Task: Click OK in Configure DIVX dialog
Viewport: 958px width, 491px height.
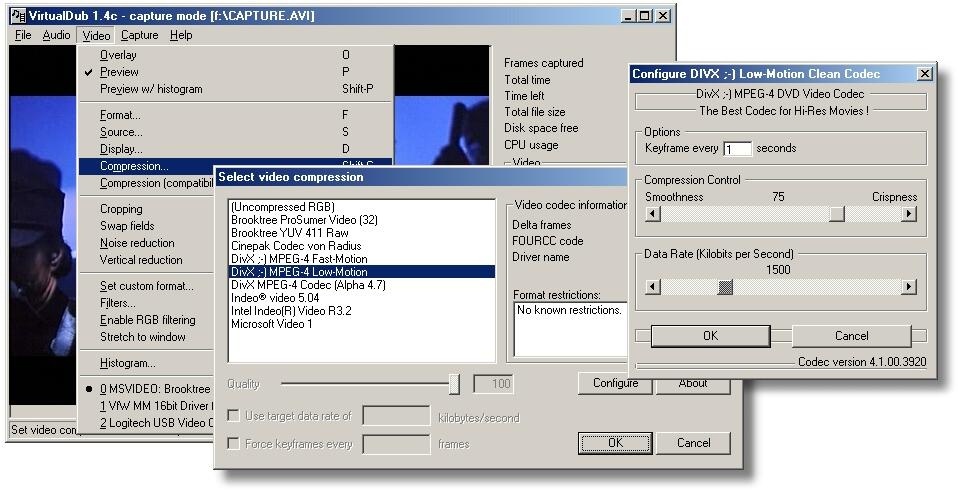Action: [710, 336]
